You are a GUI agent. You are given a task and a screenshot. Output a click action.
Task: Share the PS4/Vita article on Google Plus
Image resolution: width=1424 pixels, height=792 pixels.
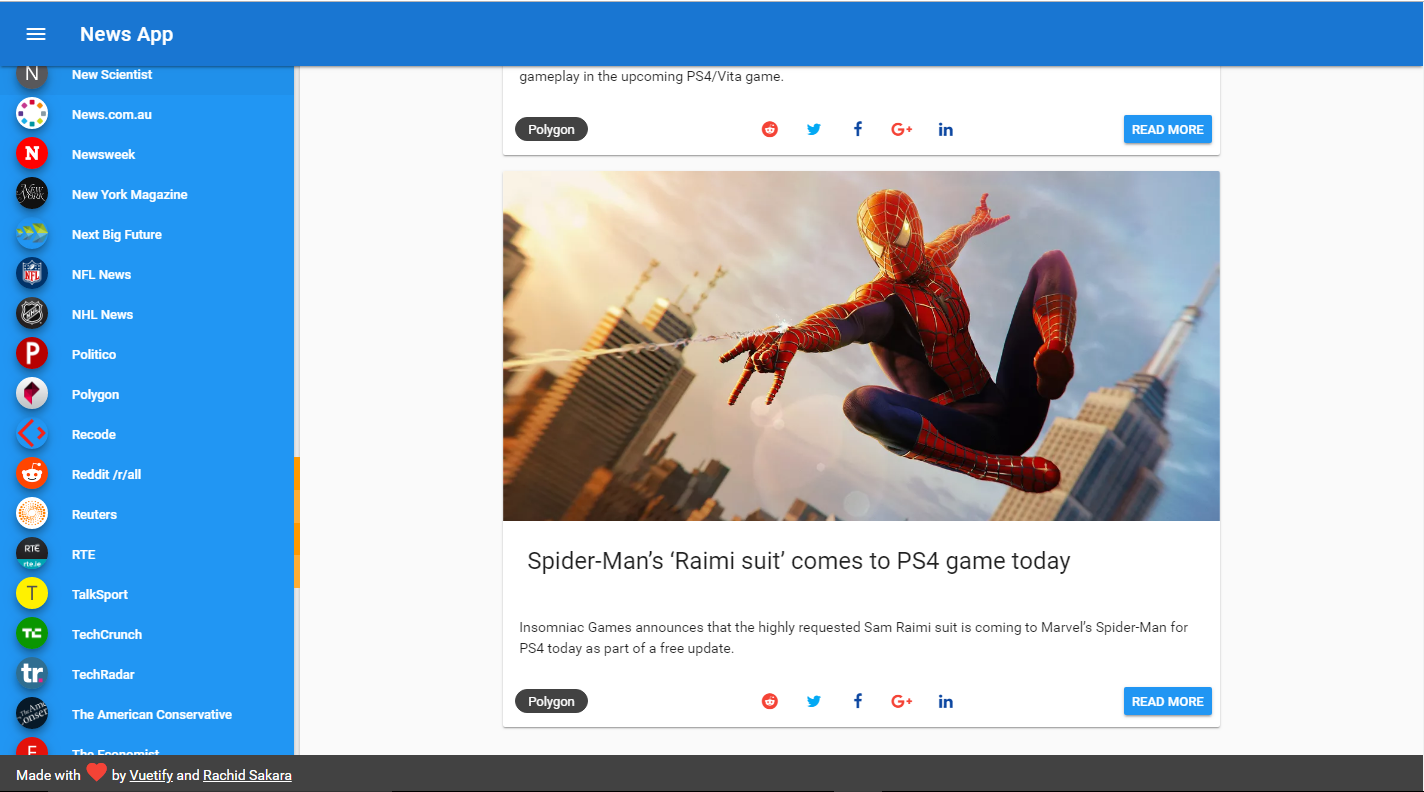[902, 129]
